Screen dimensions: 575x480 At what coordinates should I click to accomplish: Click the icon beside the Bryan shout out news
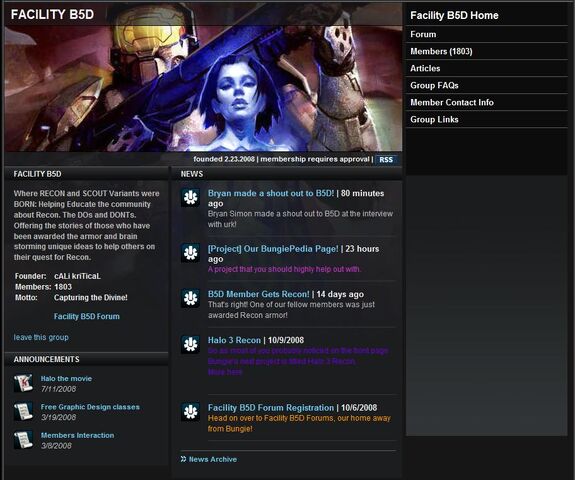click(190, 198)
